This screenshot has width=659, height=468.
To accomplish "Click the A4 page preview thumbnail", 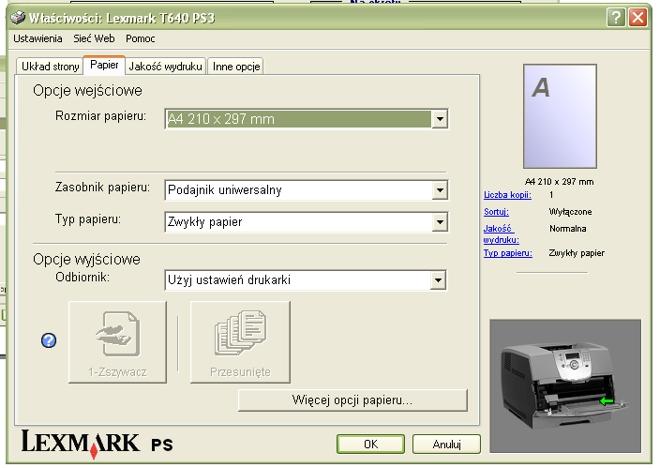I will pyautogui.click(x=560, y=116).
